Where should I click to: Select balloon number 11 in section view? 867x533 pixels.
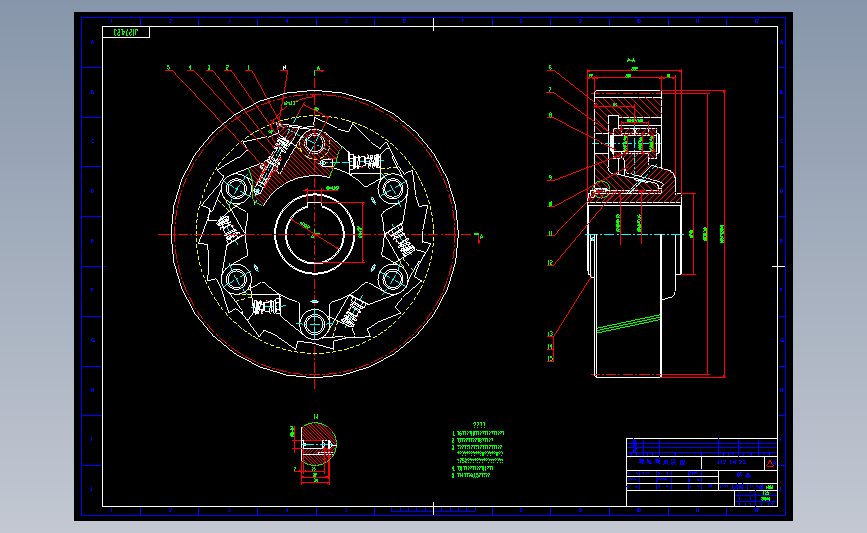coord(550,233)
